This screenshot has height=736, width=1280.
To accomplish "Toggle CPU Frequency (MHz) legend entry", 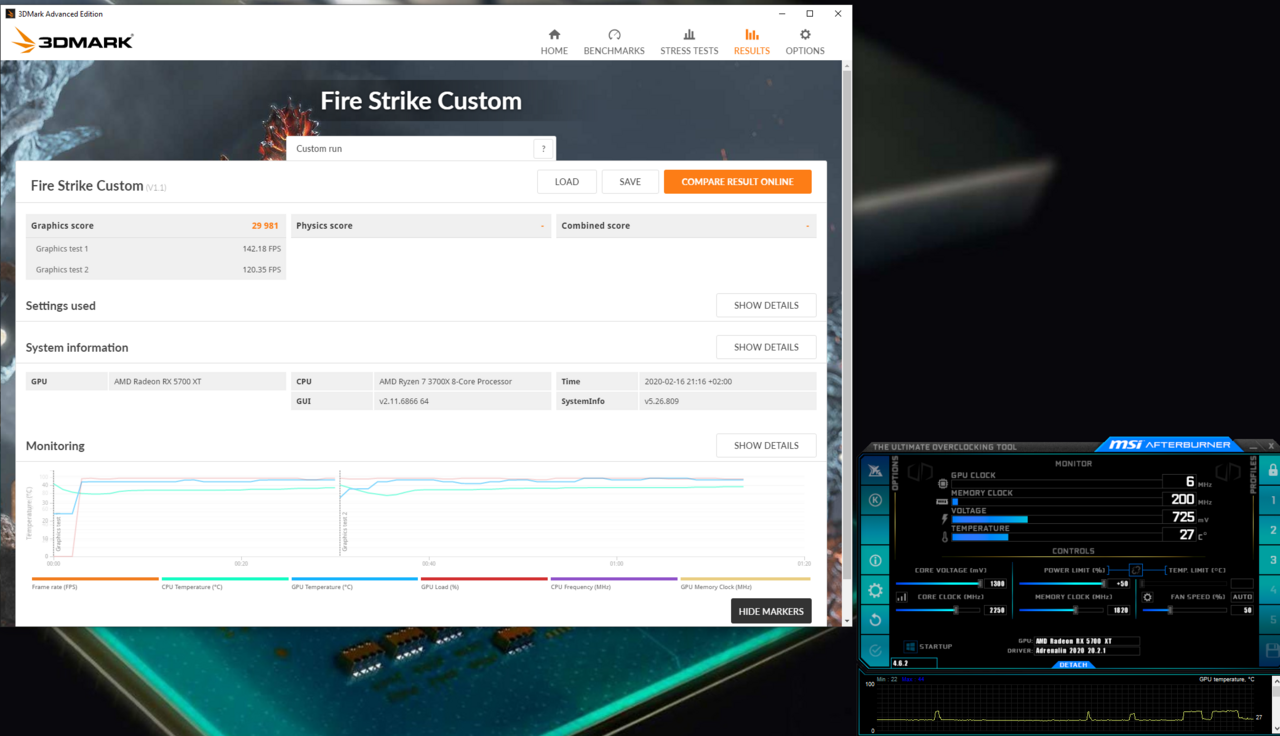I will pyautogui.click(x=614, y=583).
